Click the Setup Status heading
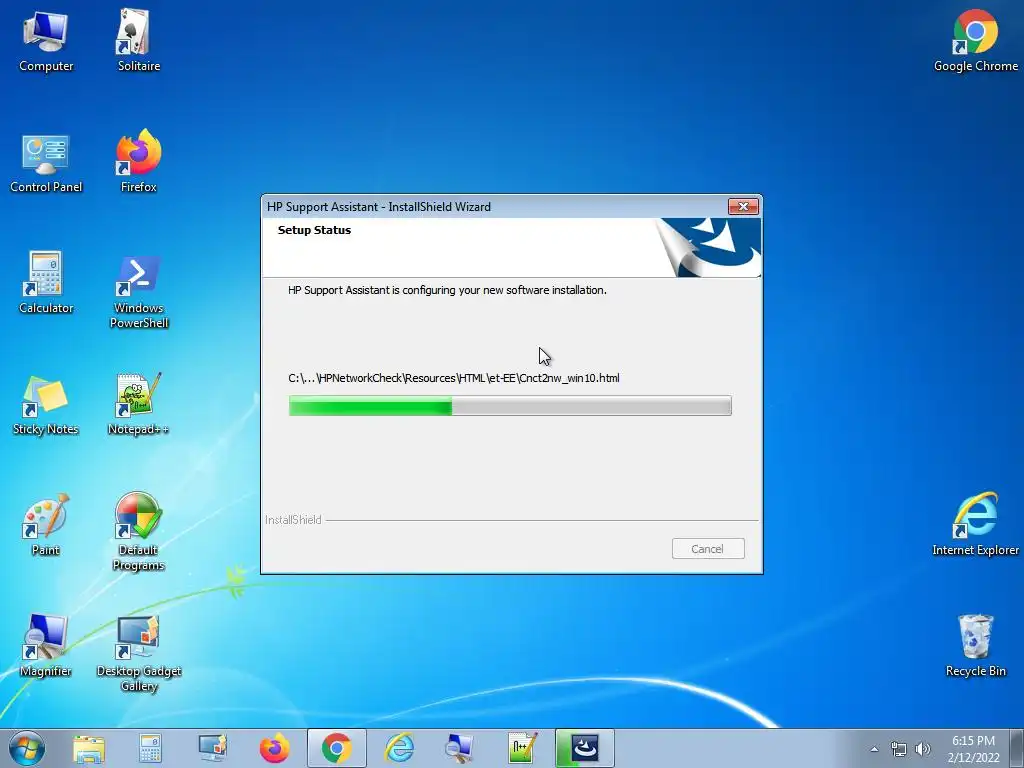The width and height of the screenshot is (1024, 768). [314, 230]
